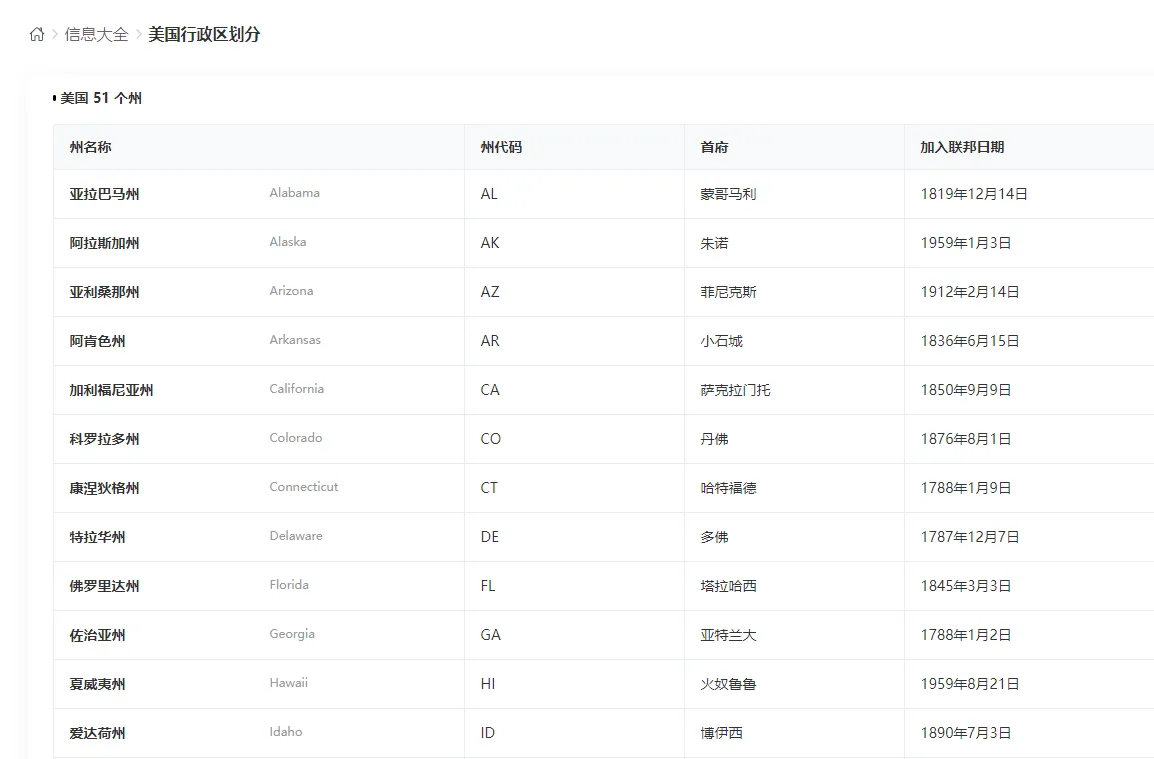The image size is (1154, 759).
Task: Click the capital 丹佛
Action: 714,439
